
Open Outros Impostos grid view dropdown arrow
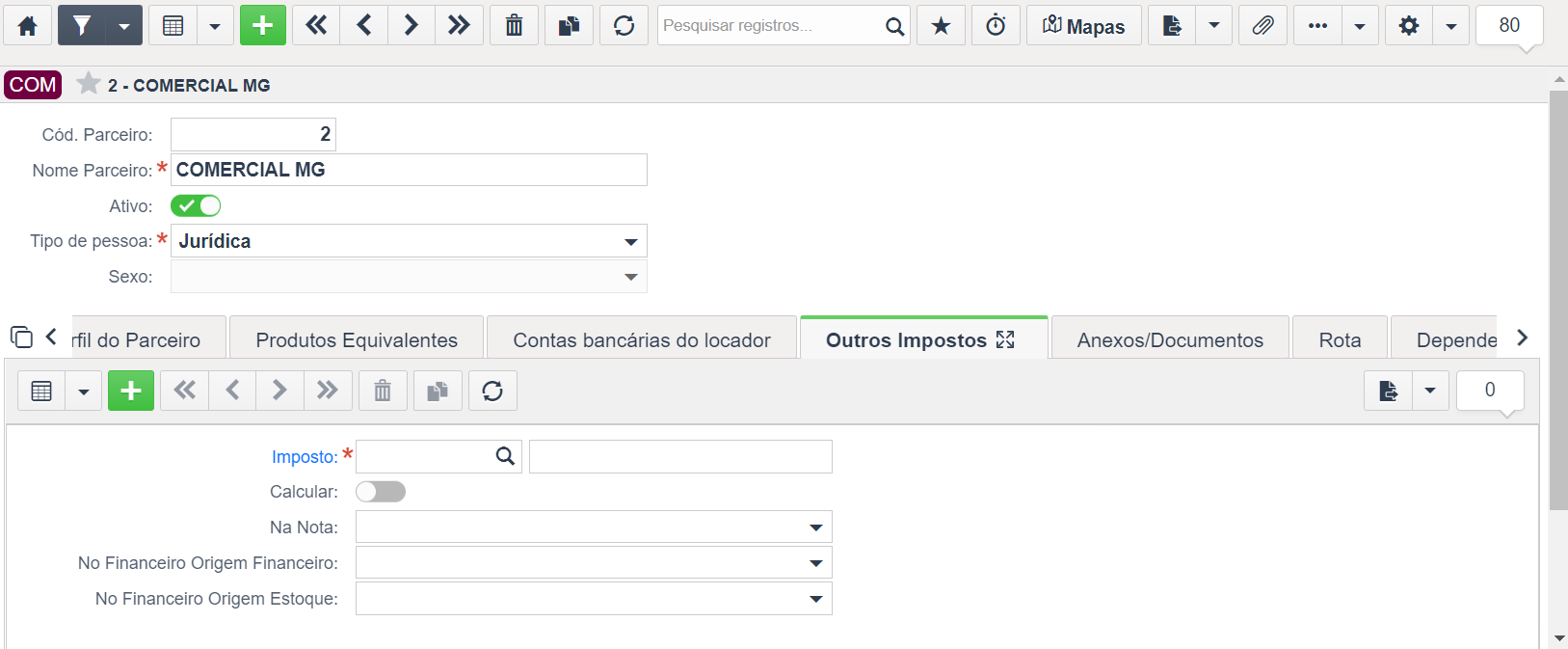84,391
